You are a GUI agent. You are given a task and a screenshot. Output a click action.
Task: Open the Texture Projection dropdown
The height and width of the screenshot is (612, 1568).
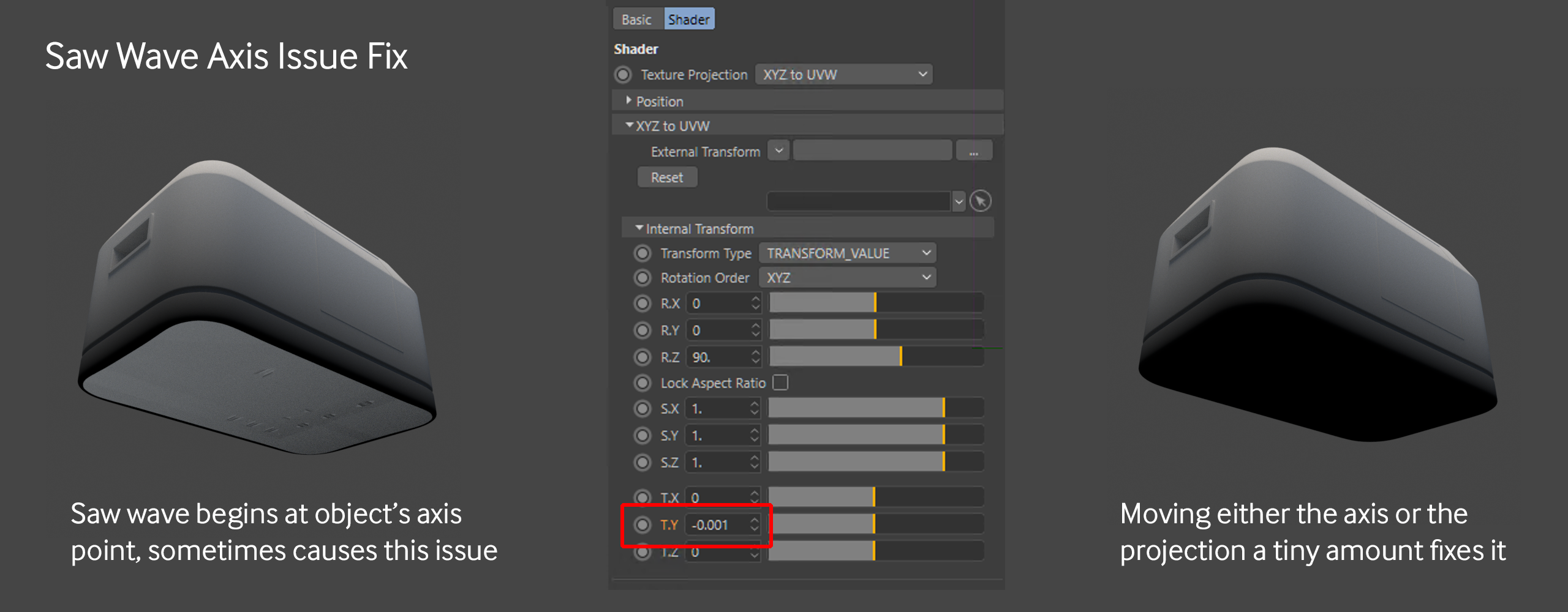pos(843,75)
